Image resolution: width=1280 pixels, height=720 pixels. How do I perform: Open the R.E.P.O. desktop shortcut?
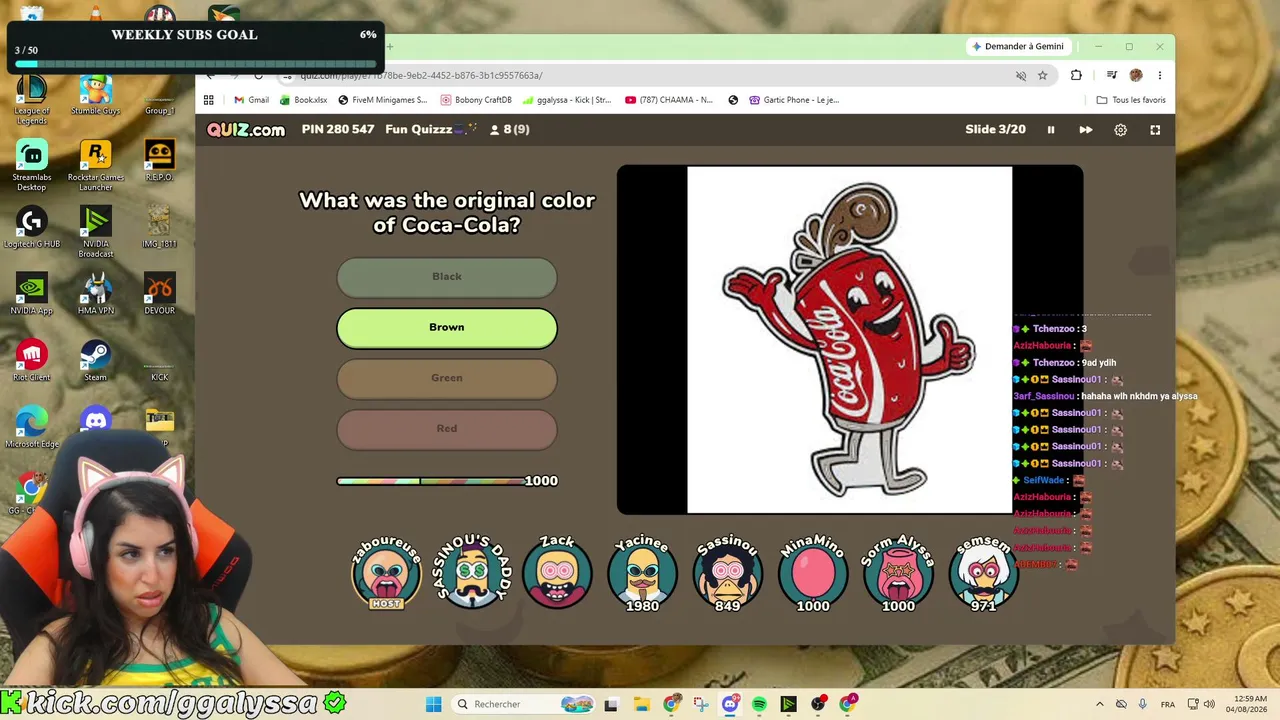(x=160, y=160)
